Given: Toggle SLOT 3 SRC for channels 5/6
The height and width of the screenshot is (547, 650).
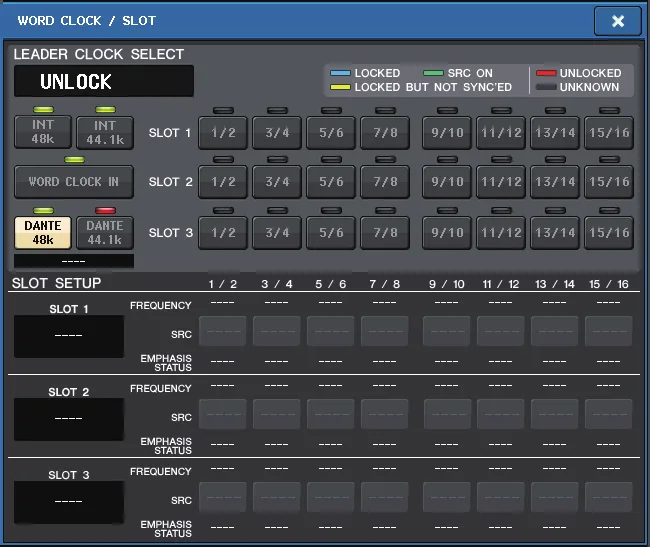Looking at the screenshot, I should 330,497.
